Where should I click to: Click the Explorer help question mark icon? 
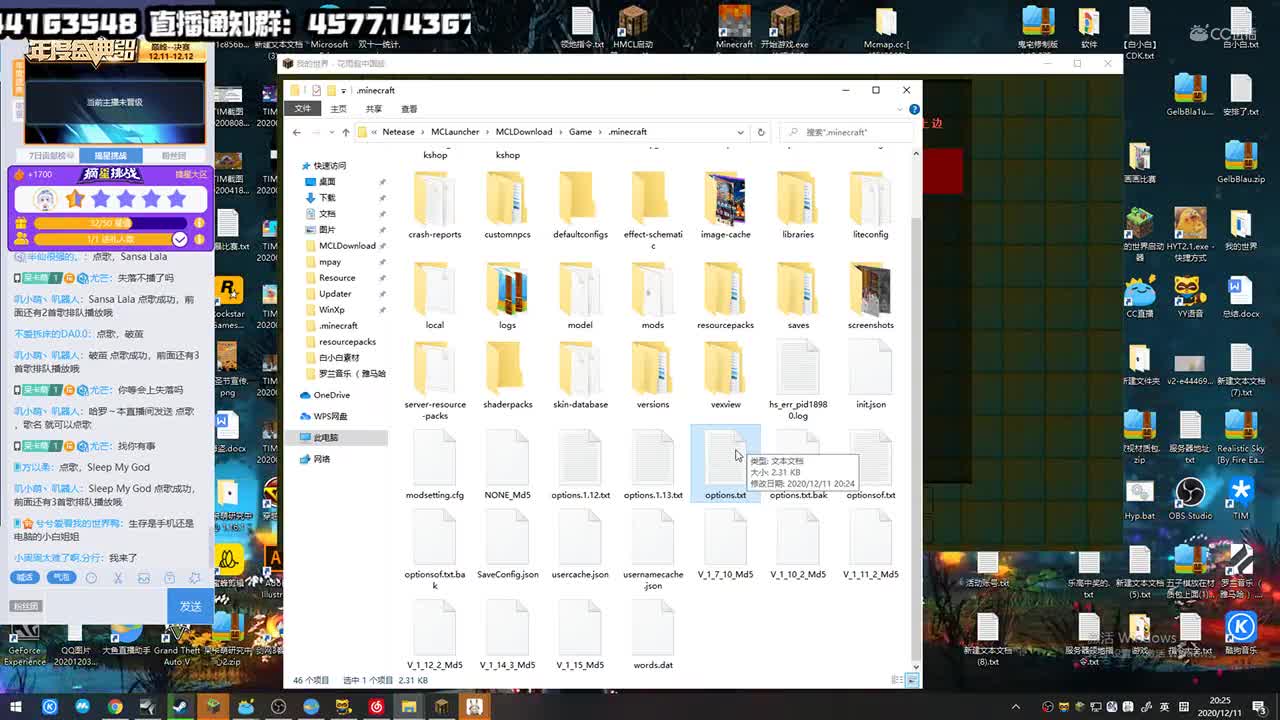coord(914,109)
